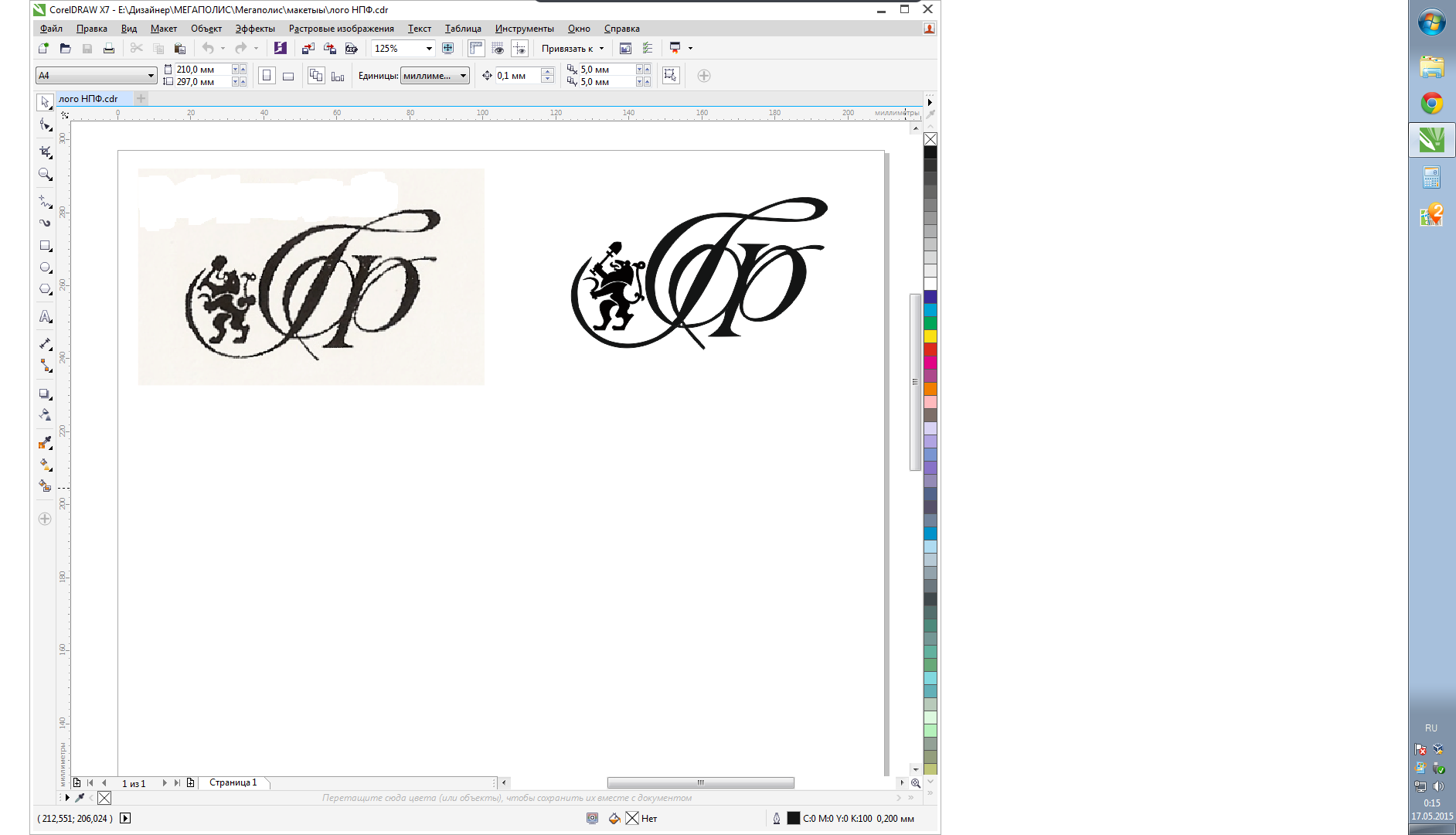This screenshot has width=1456, height=835.
Task: Pick the yellow swatch in color palette
Action: pos(930,336)
